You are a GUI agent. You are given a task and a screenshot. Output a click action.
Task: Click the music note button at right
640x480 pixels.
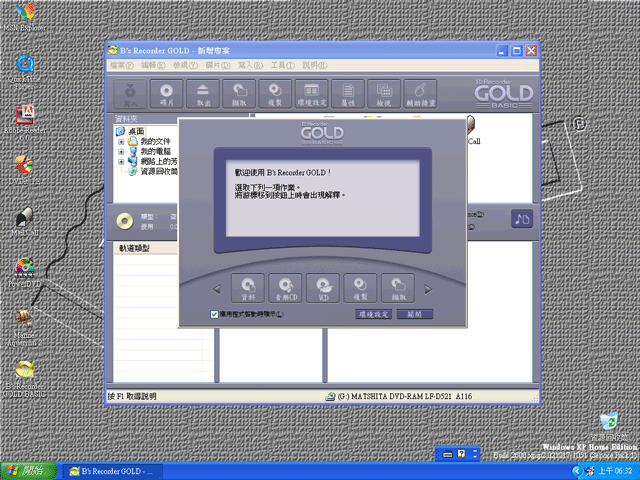522,219
